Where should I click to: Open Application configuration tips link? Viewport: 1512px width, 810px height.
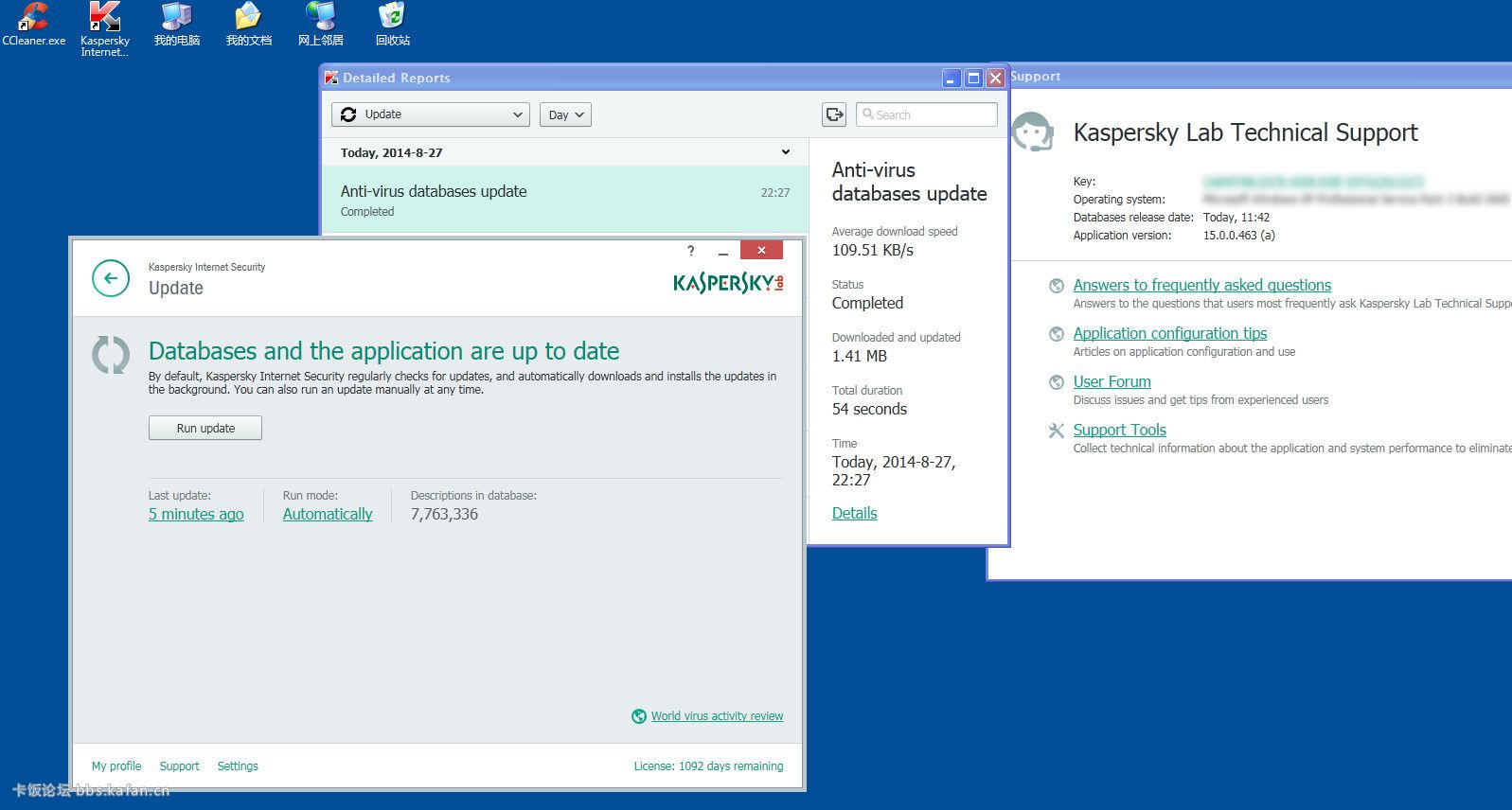click(1170, 333)
